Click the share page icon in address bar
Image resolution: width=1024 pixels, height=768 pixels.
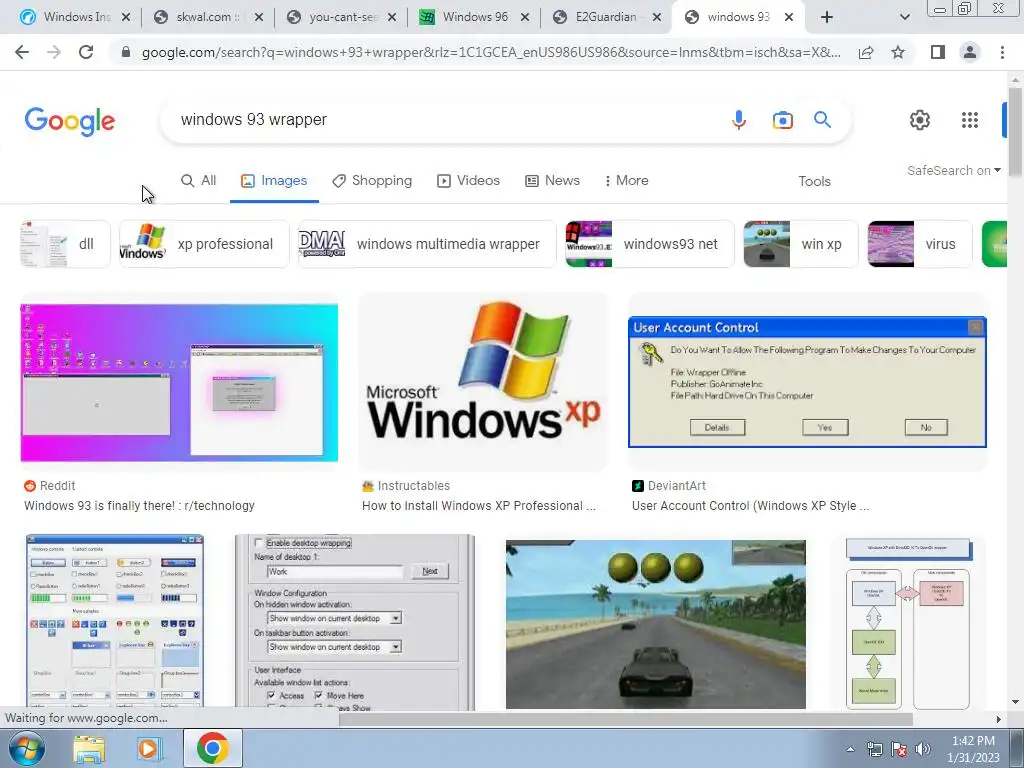pos(866,53)
